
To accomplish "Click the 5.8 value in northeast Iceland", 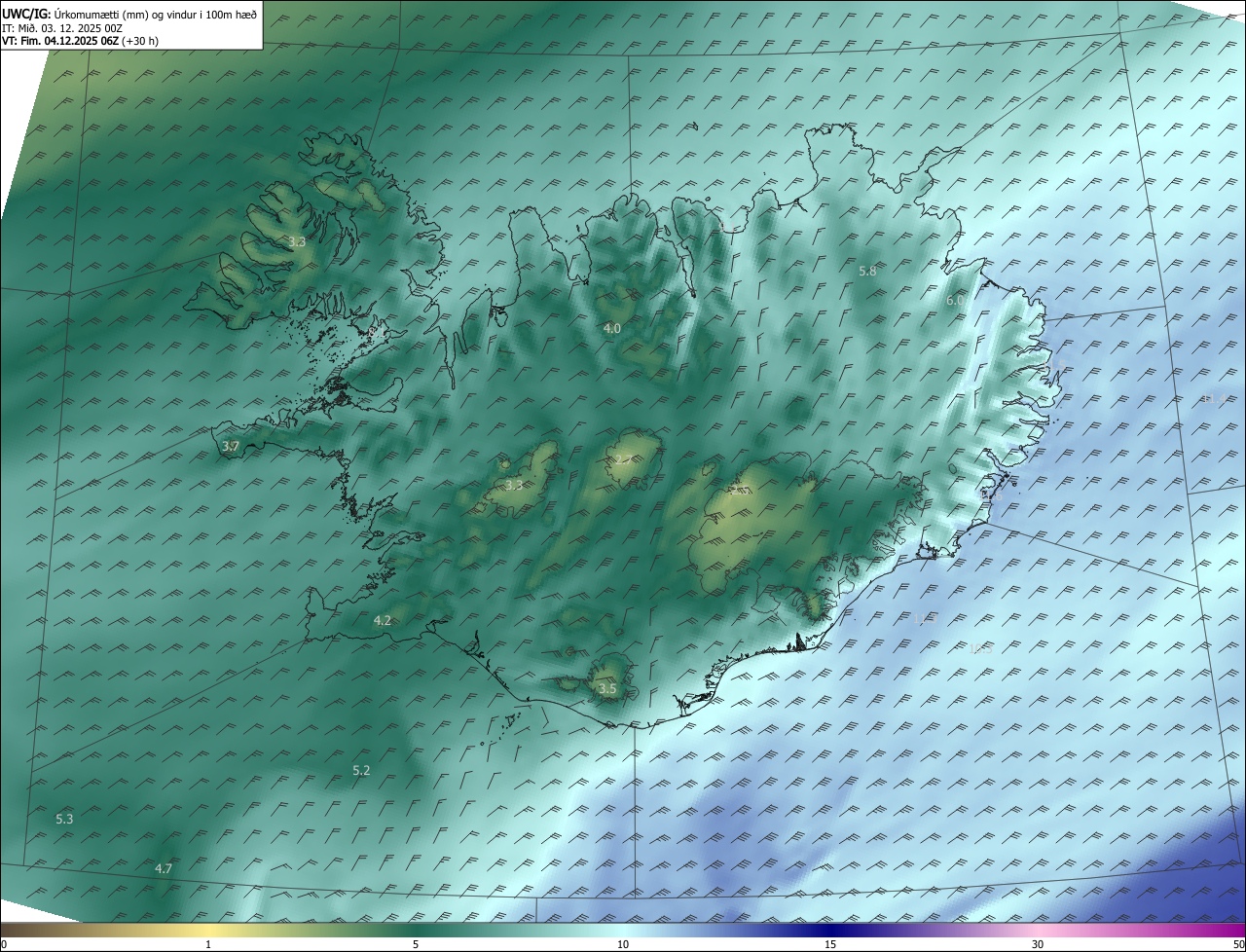I will pos(867,272).
